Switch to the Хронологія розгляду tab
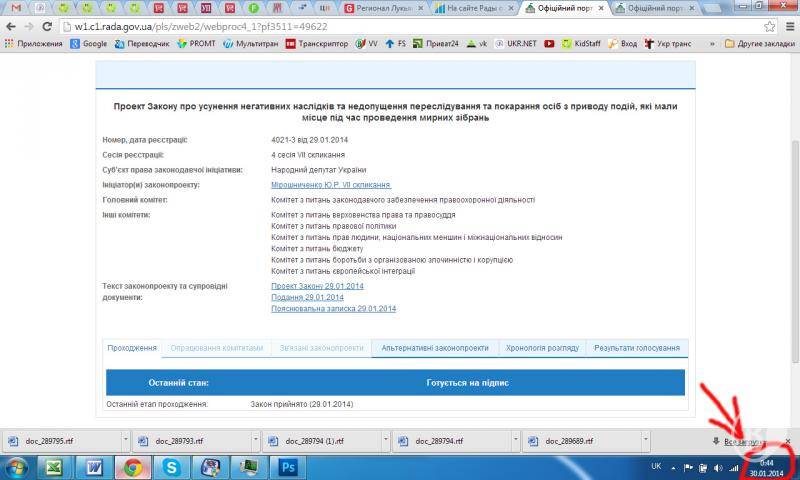This screenshot has width=800, height=480. [541, 348]
